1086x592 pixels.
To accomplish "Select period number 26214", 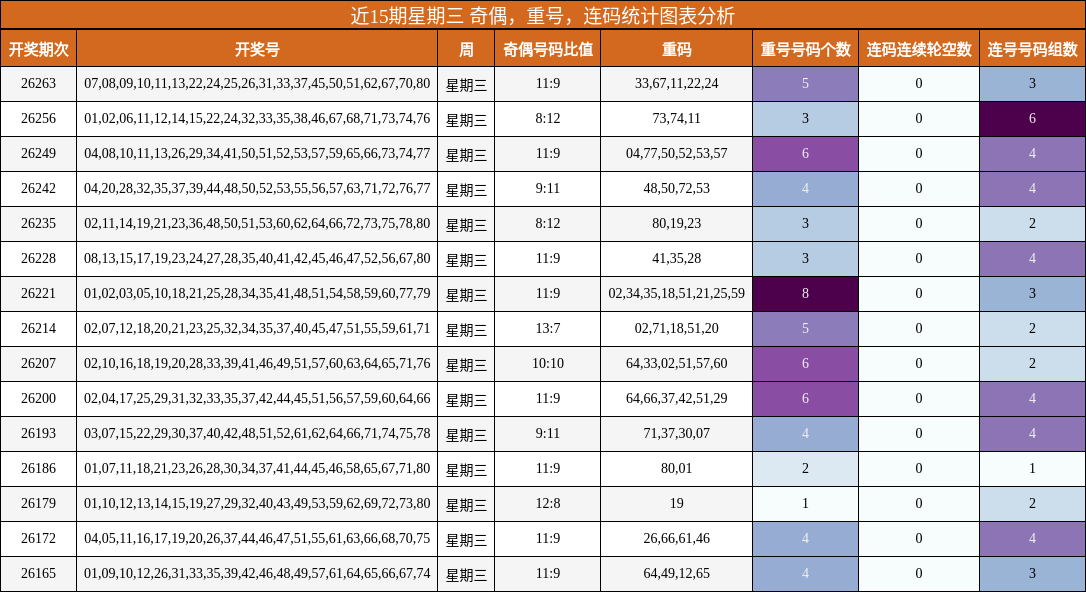I will (38, 328).
